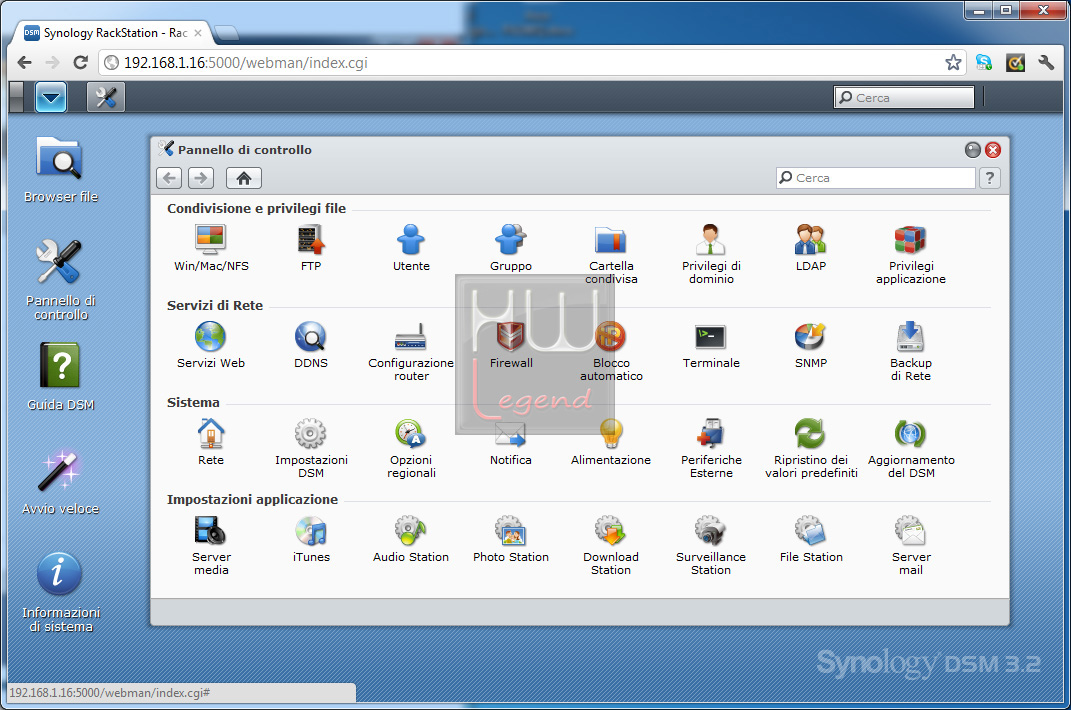Open Privilegi di dominio

[x=711, y=254]
